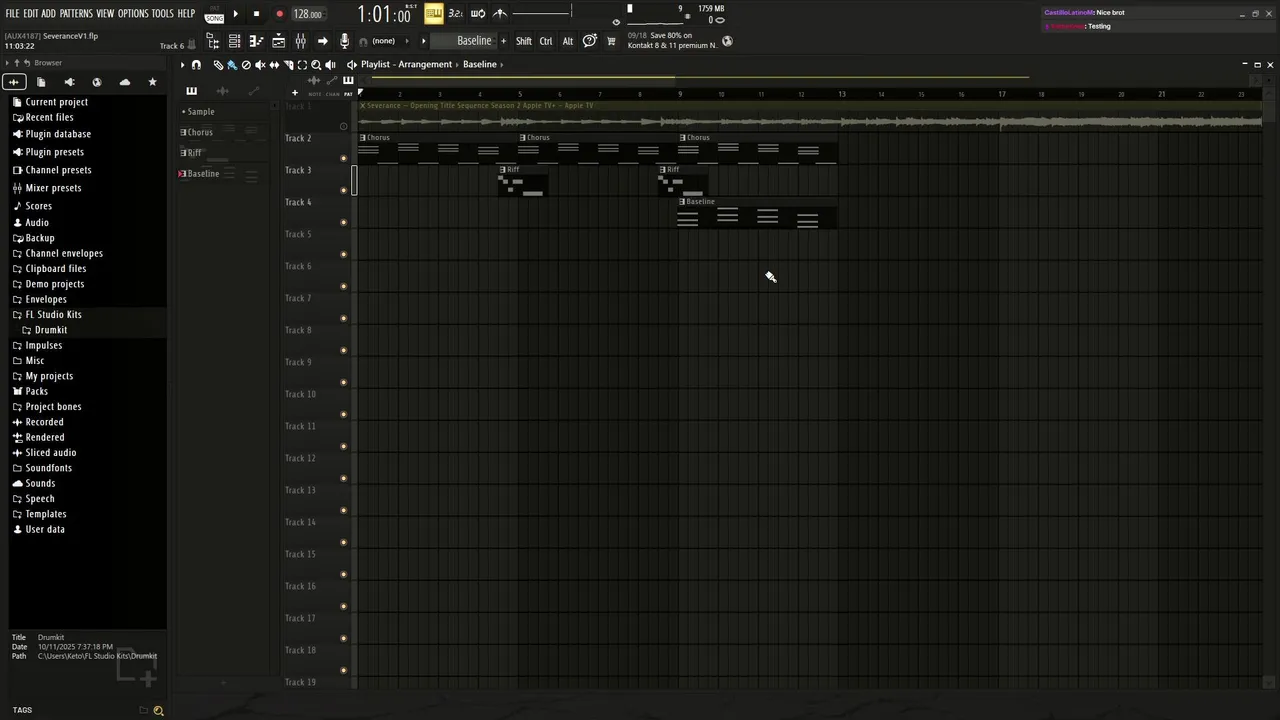Viewport: 1280px width, 720px height.
Task: Toggle the 3.2 recording countdown
Action: pos(455,14)
